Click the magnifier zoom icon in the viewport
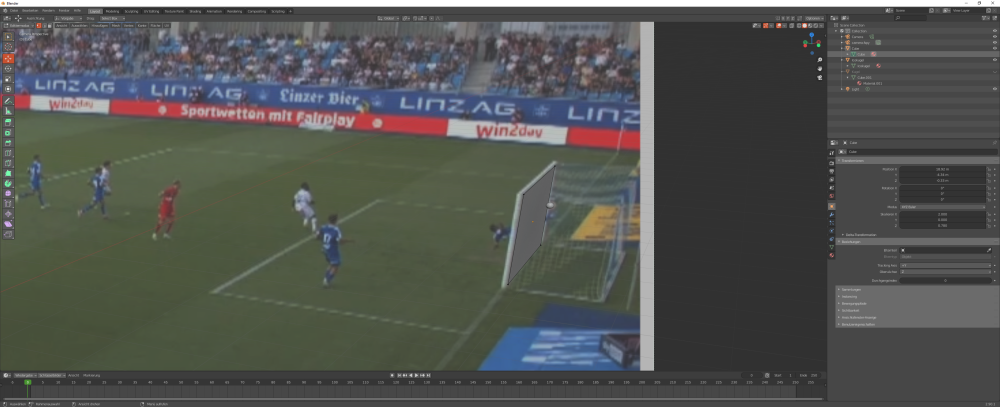The image size is (1000, 407). pos(820,60)
